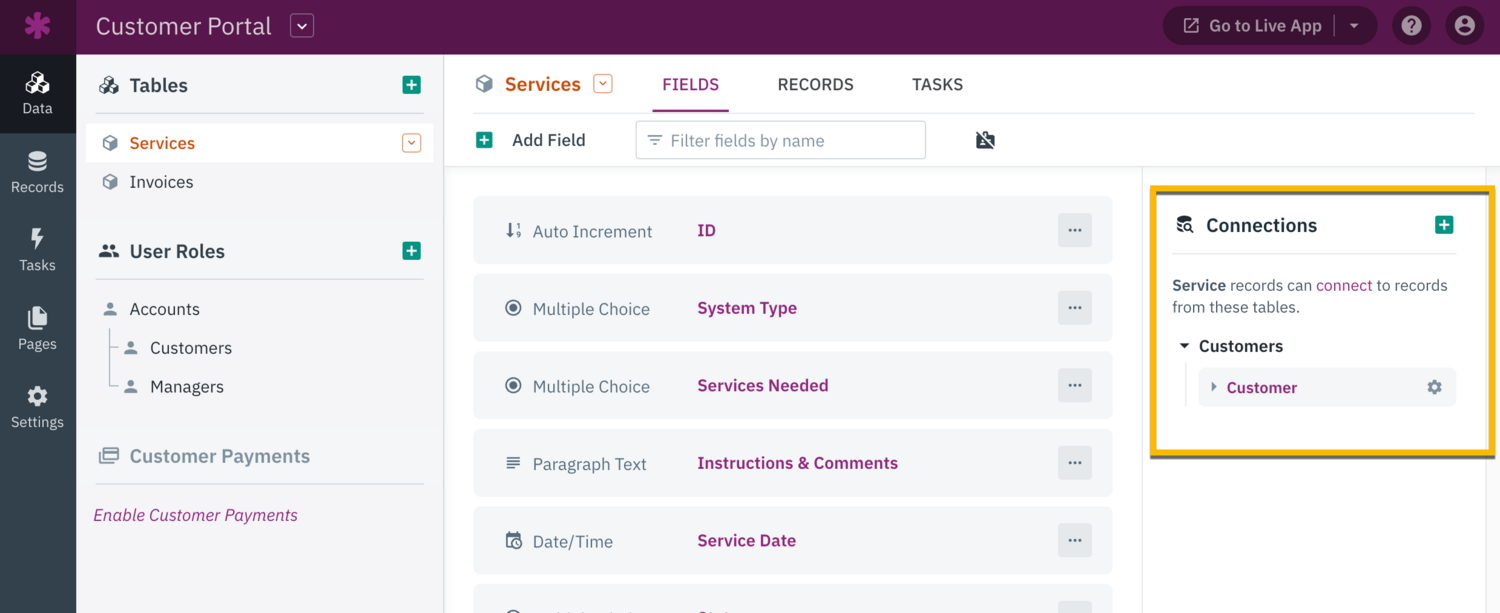Open Settings from the left sidebar
The image size is (1500, 613).
pos(37,407)
